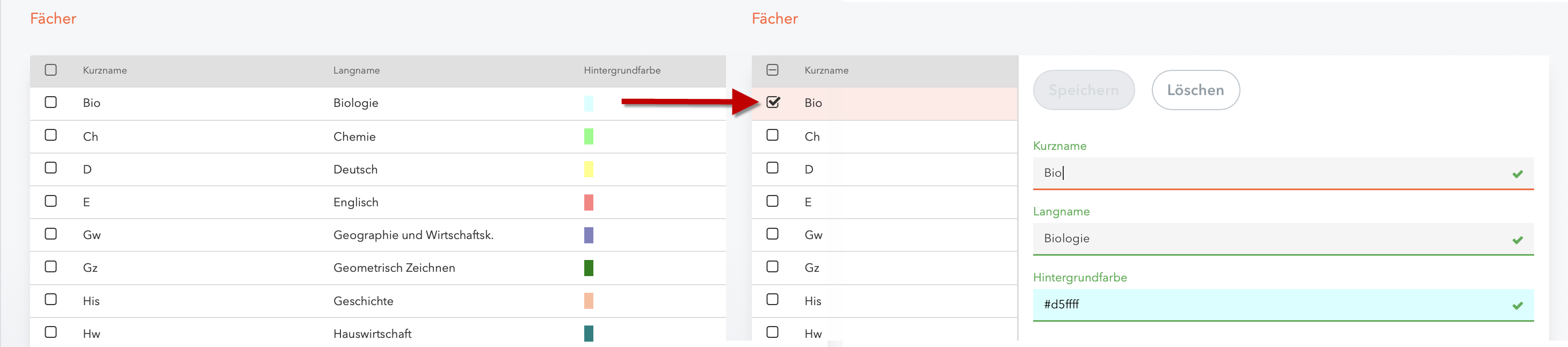Click the yellow color swatch for Deutsch
1568x347 pixels.
coord(589,169)
